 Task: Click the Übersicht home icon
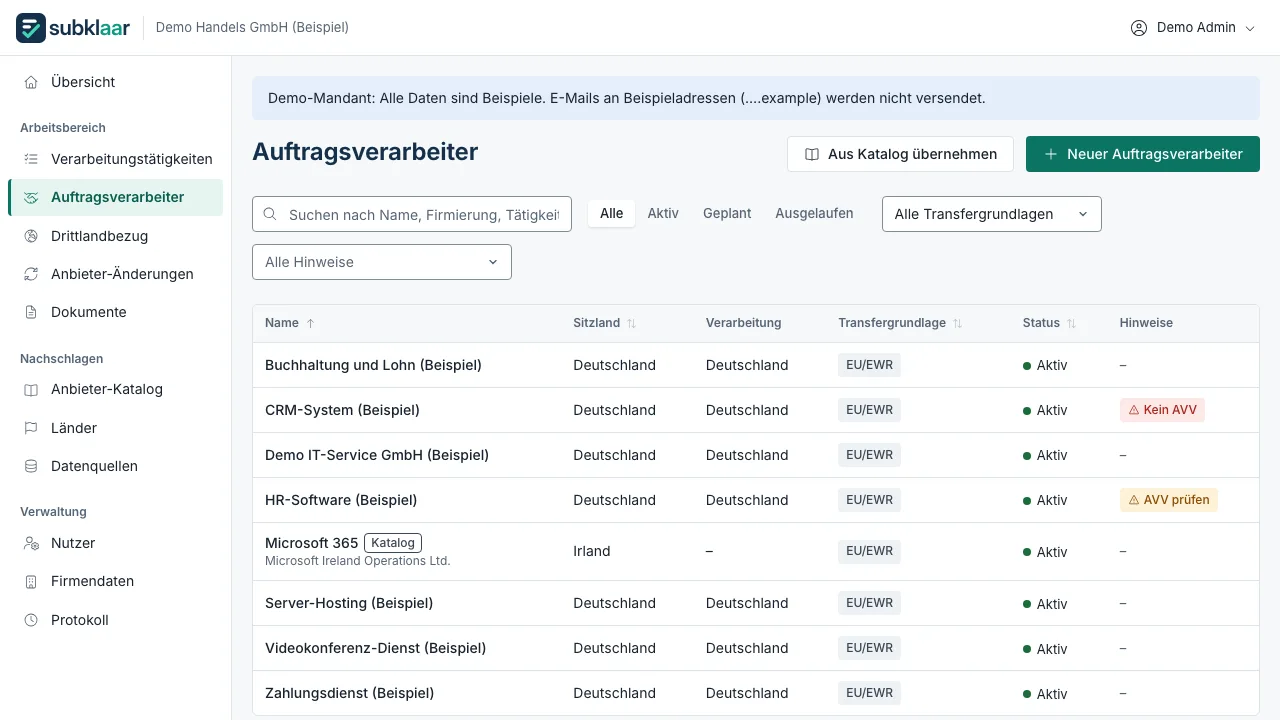(31, 82)
